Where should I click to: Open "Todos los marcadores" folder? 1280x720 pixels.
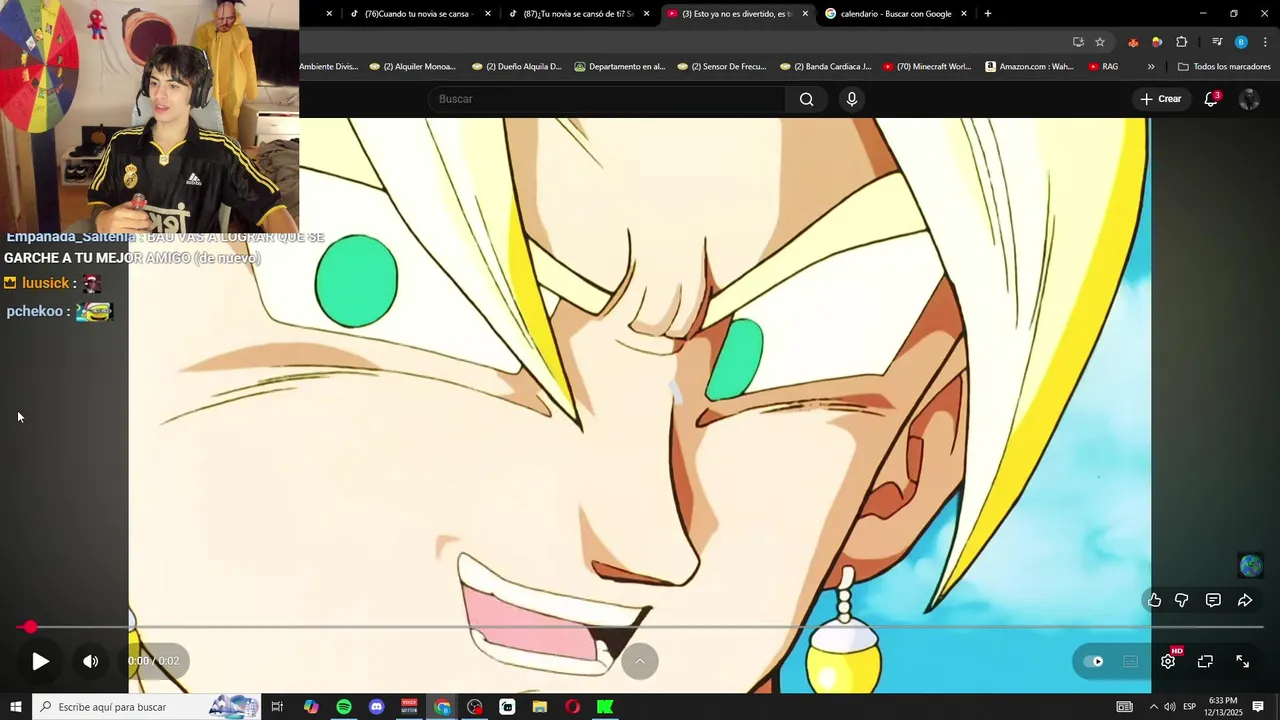(x=1224, y=67)
